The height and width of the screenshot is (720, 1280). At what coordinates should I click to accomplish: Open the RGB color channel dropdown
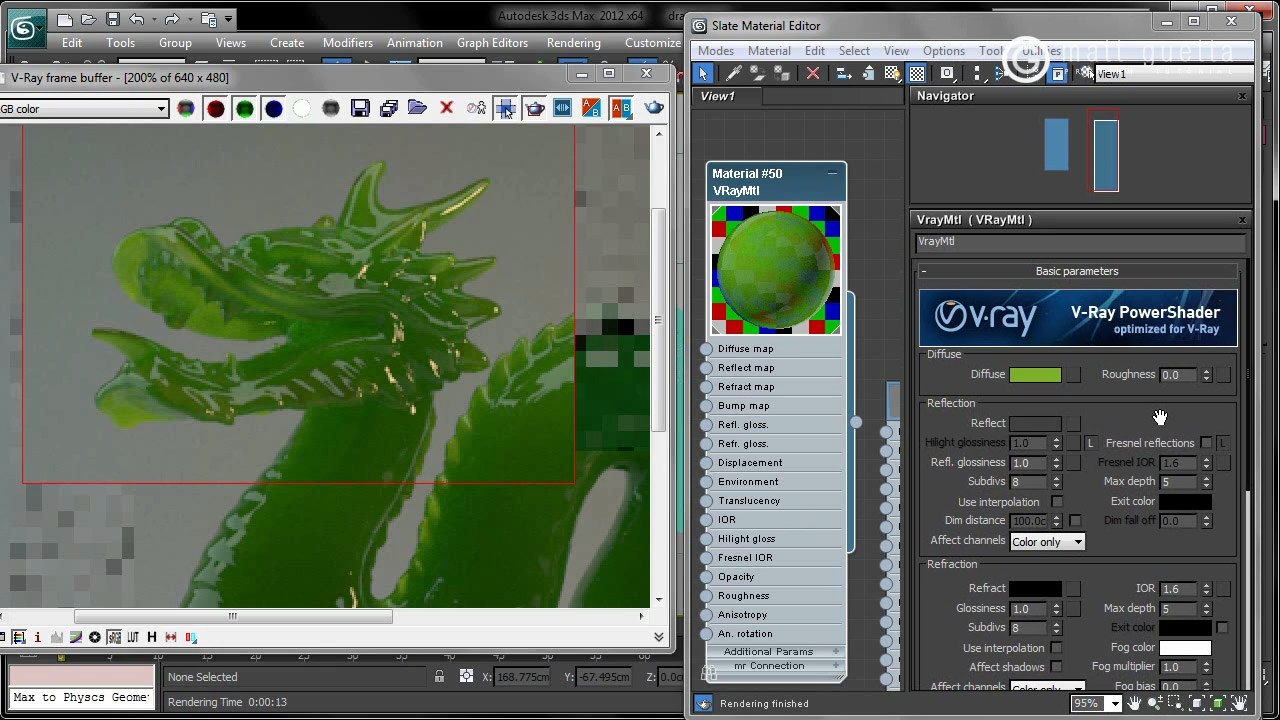(x=161, y=109)
